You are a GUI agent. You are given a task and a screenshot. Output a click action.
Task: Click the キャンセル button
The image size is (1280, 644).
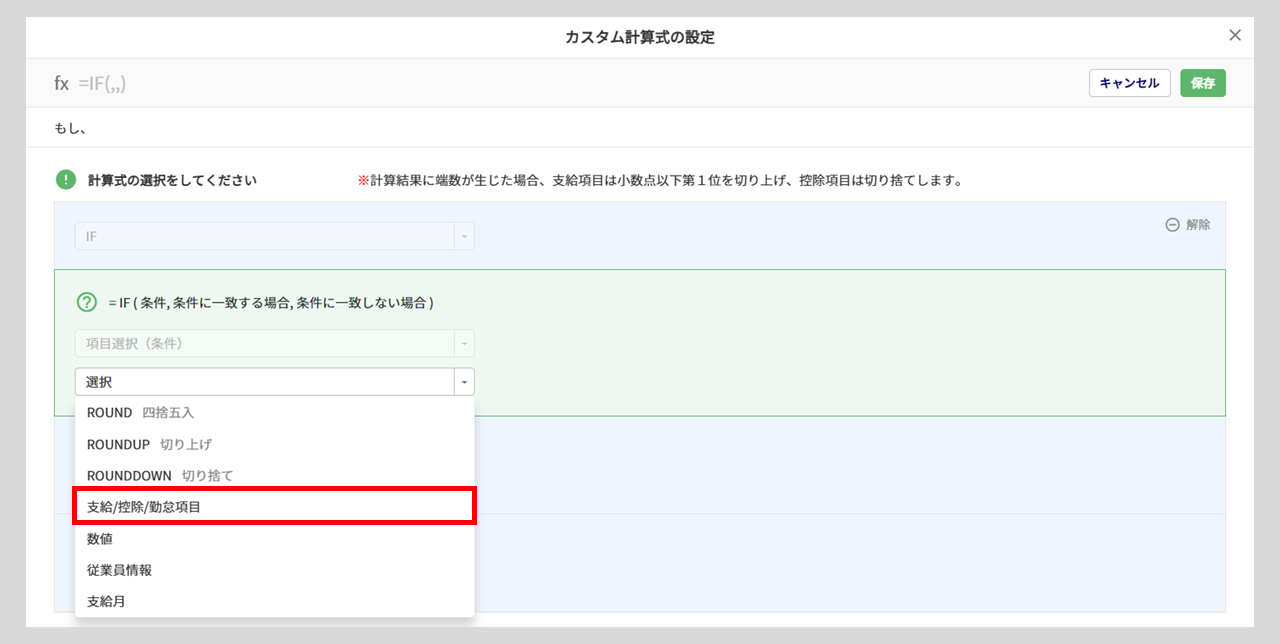(1129, 83)
